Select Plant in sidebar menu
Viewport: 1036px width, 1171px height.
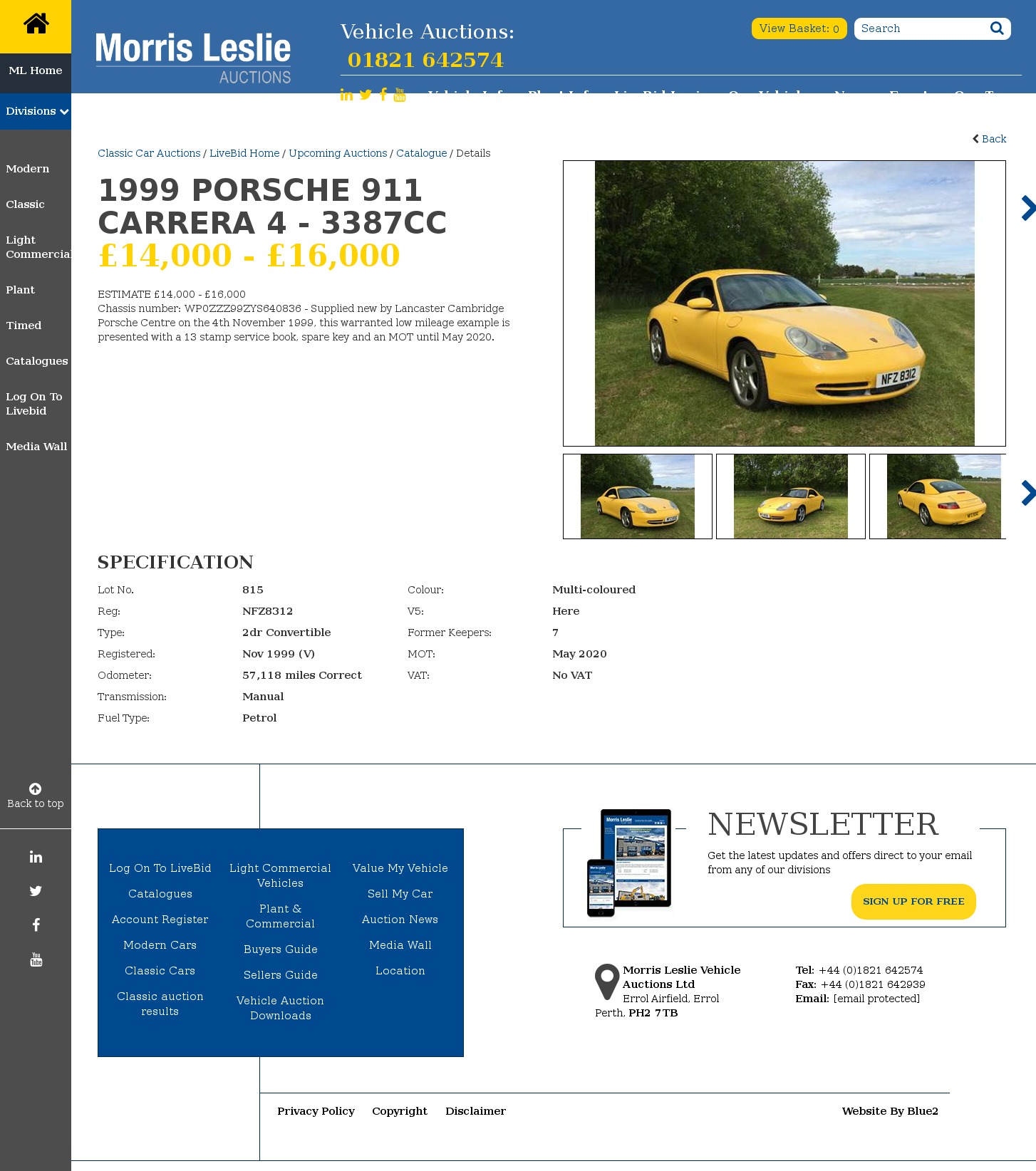[x=20, y=290]
